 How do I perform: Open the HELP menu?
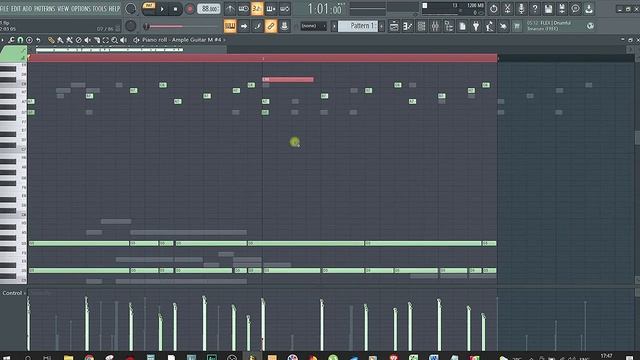(x=114, y=9)
